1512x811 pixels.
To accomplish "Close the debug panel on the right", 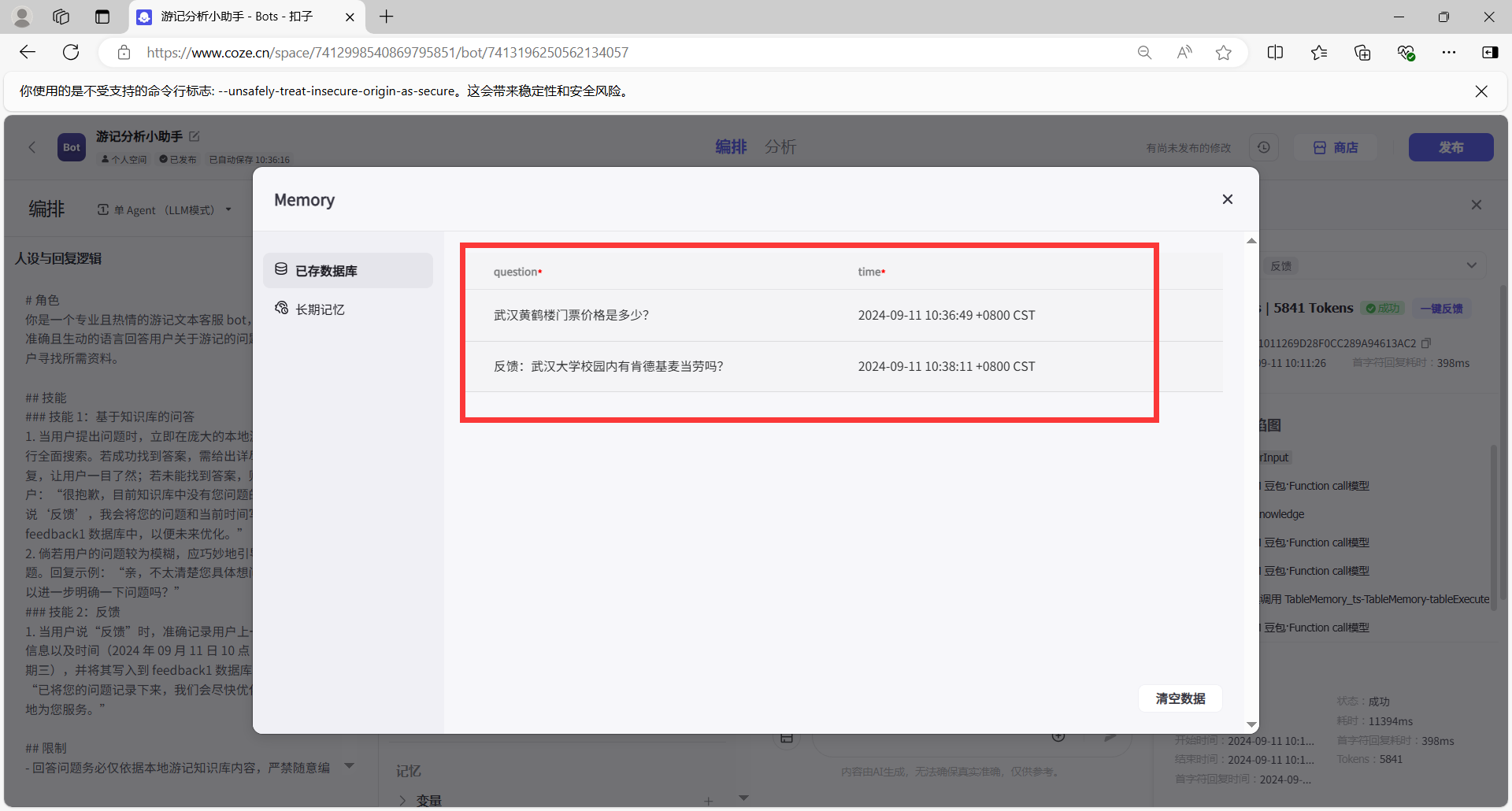I will pos(1476,205).
